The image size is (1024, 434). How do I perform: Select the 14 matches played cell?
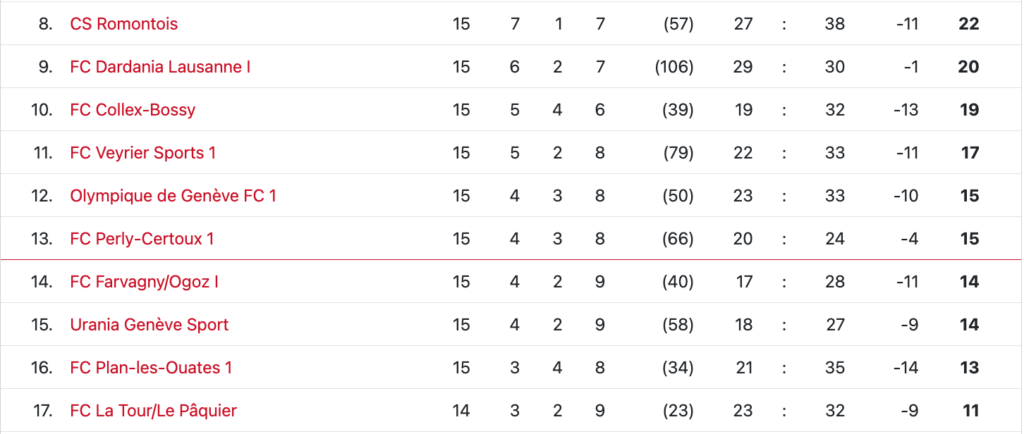[461, 411]
